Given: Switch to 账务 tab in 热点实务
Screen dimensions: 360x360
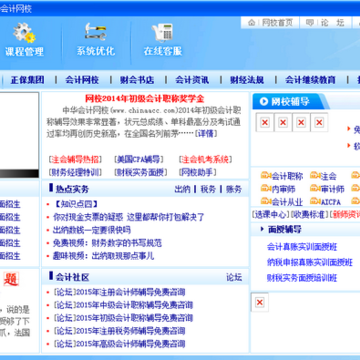Looking at the screenshot, I should [234, 189].
